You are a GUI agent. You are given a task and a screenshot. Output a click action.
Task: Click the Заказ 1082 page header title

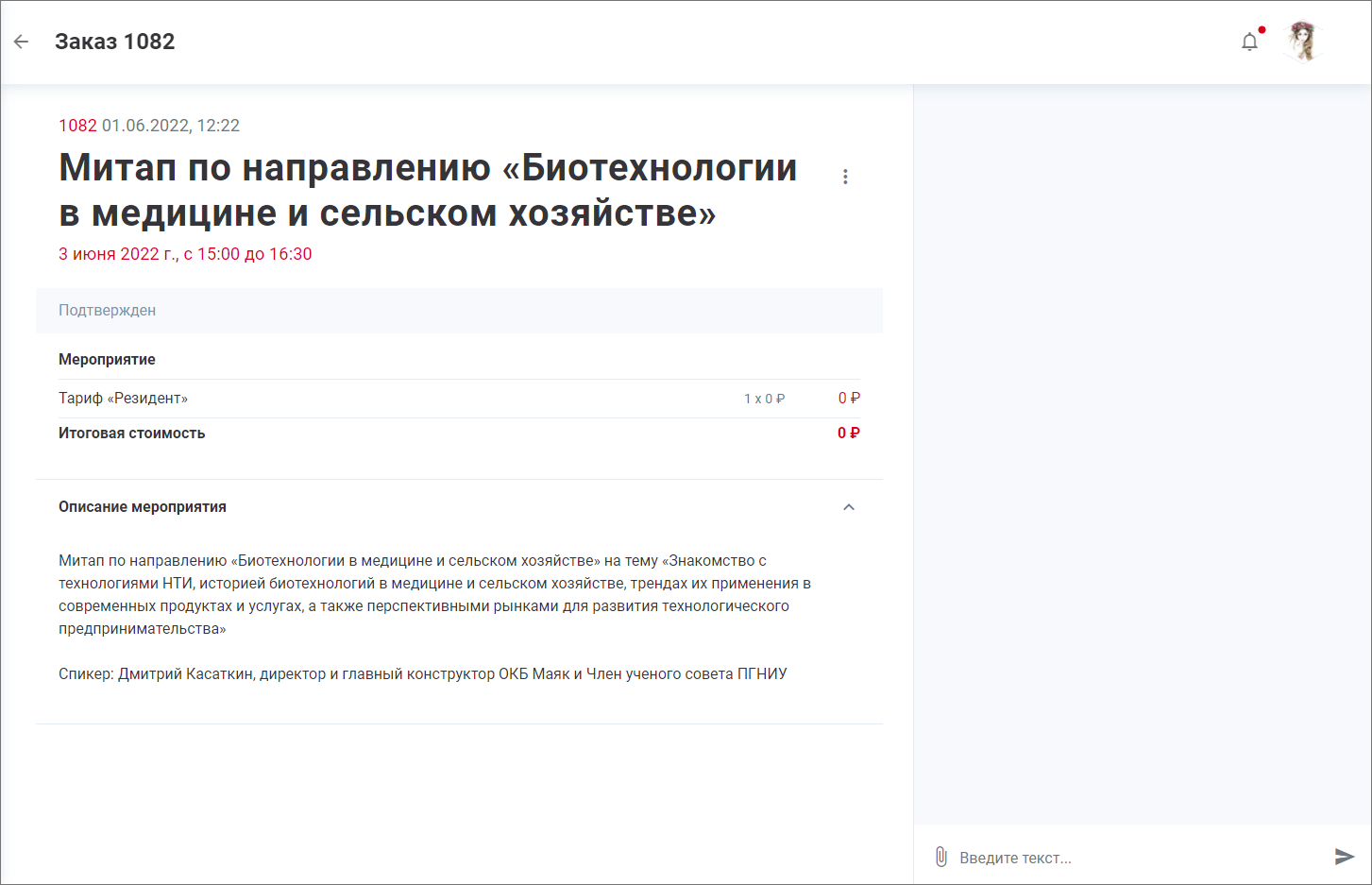115,42
